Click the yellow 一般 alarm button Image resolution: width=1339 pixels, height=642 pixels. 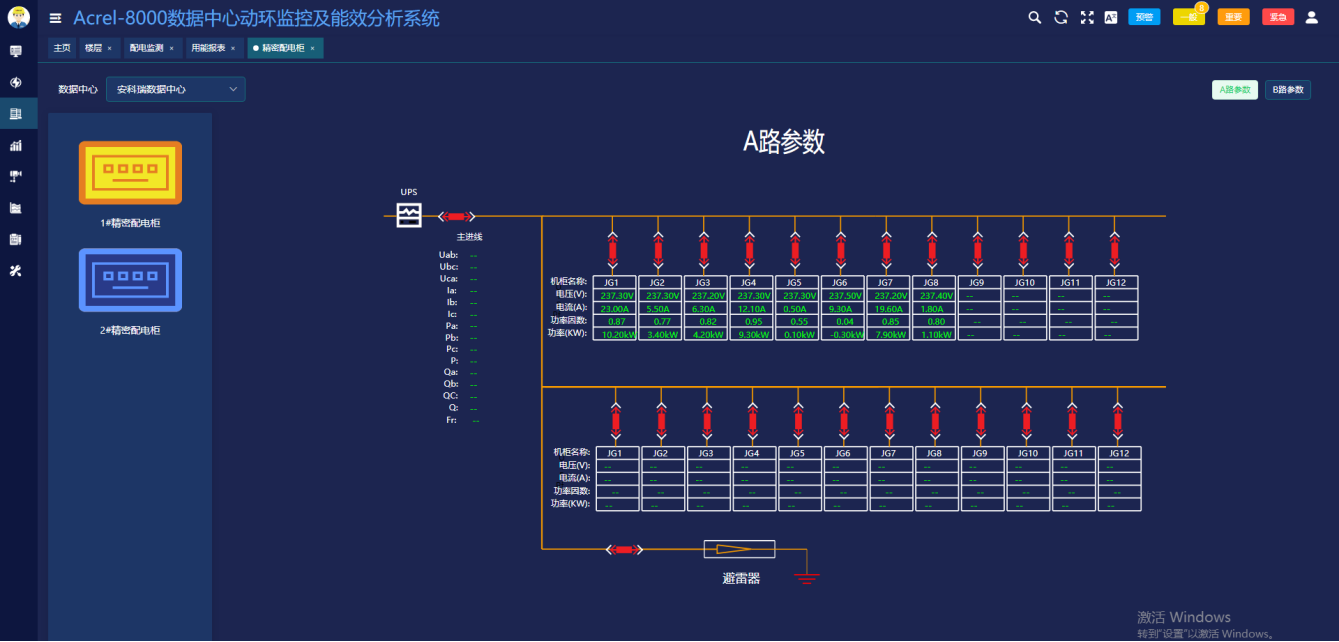(1188, 17)
